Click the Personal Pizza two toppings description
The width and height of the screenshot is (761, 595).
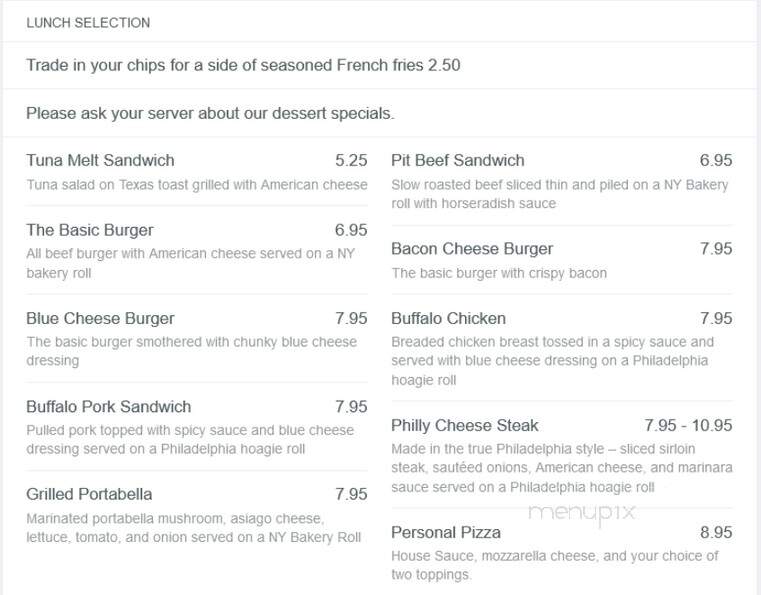point(555,565)
